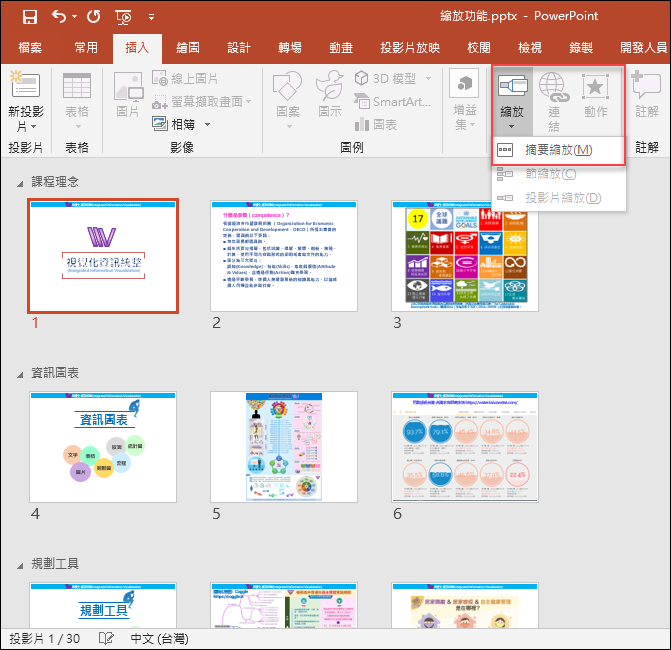Collapse the 資訊圖表 section
Screen dimensions: 671x650
pyautogui.click(x=20, y=375)
